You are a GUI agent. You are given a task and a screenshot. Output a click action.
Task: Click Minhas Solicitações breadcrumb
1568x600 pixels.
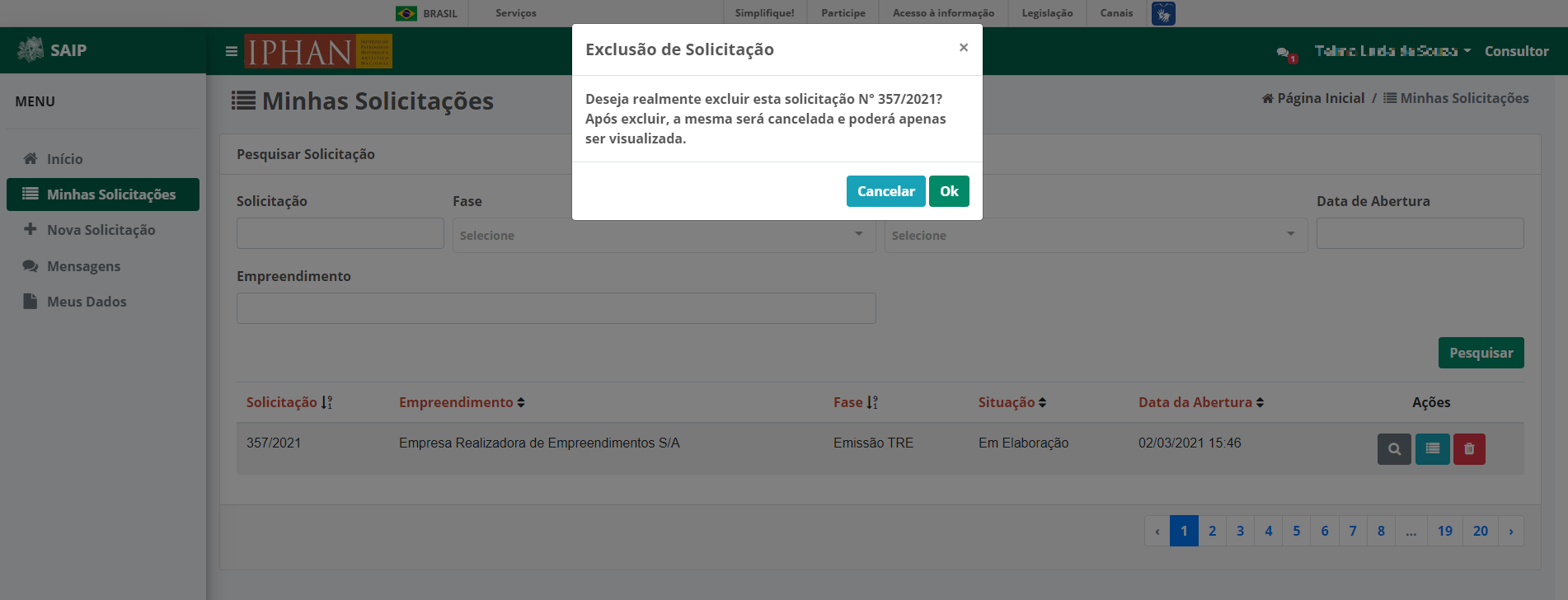point(1456,98)
